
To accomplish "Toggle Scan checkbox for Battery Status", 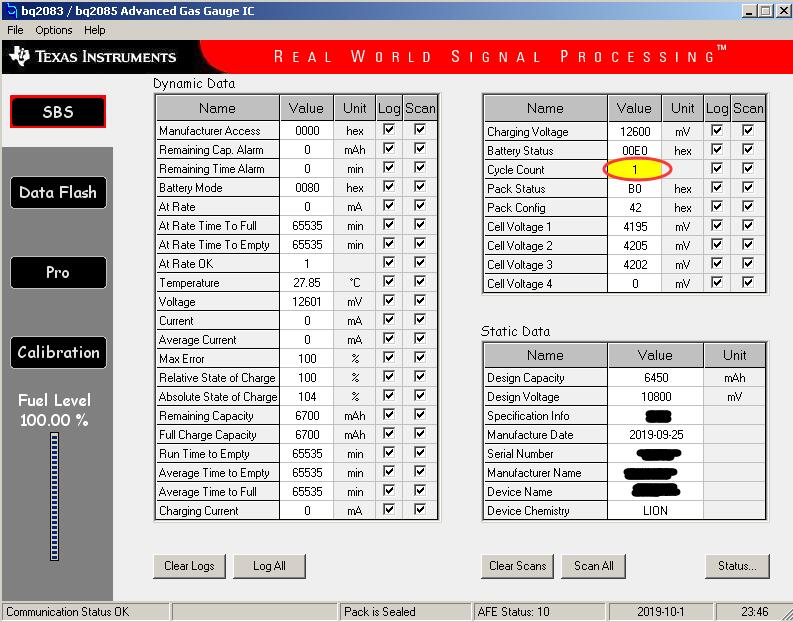I will [x=748, y=150].
